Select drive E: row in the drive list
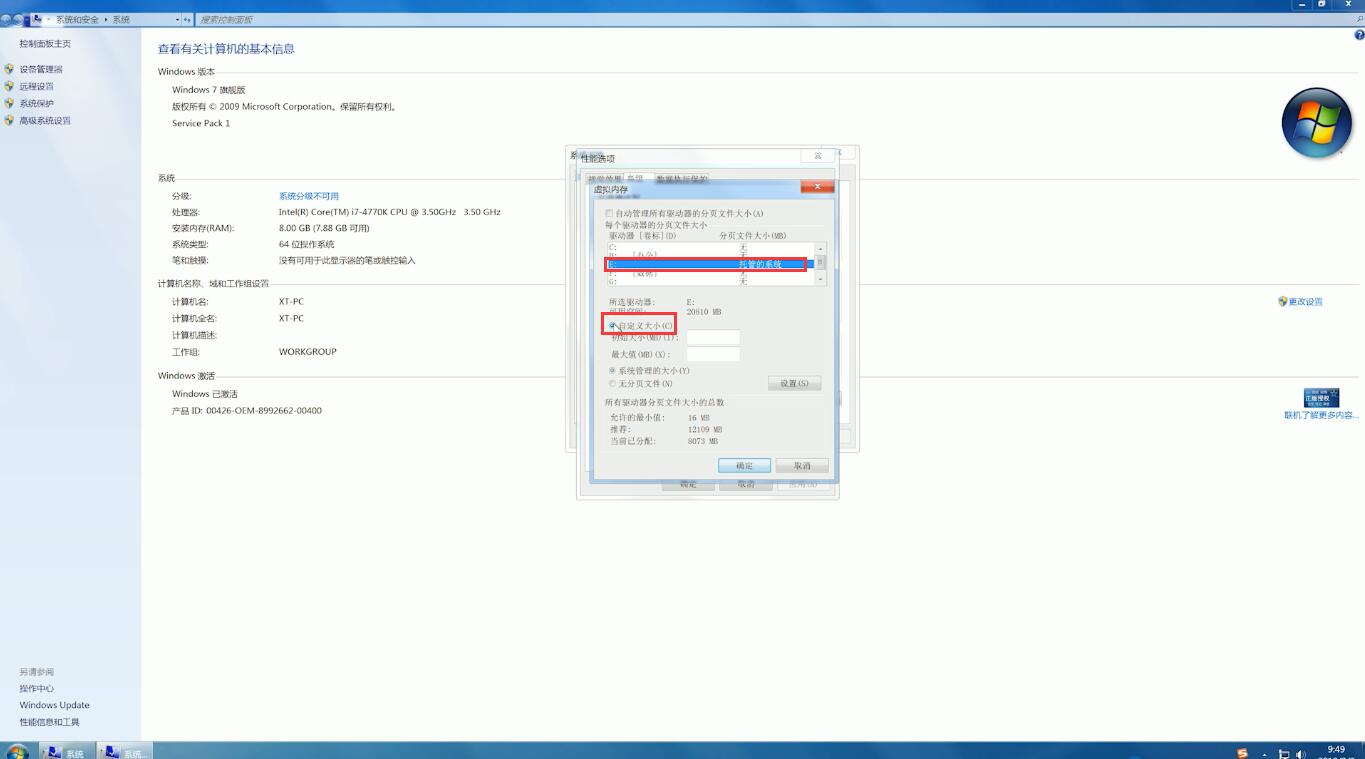Viewport: 1365px width, 759px height. (710, 264)
